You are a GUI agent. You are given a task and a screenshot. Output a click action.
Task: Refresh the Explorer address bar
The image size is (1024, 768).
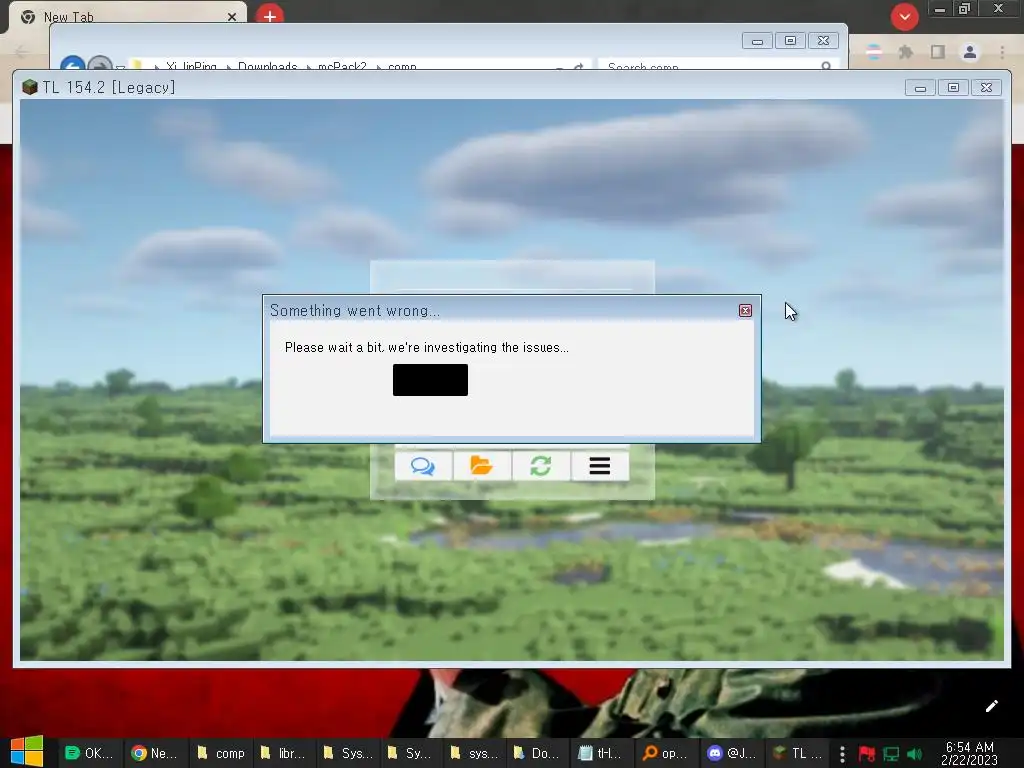point(578,67)
